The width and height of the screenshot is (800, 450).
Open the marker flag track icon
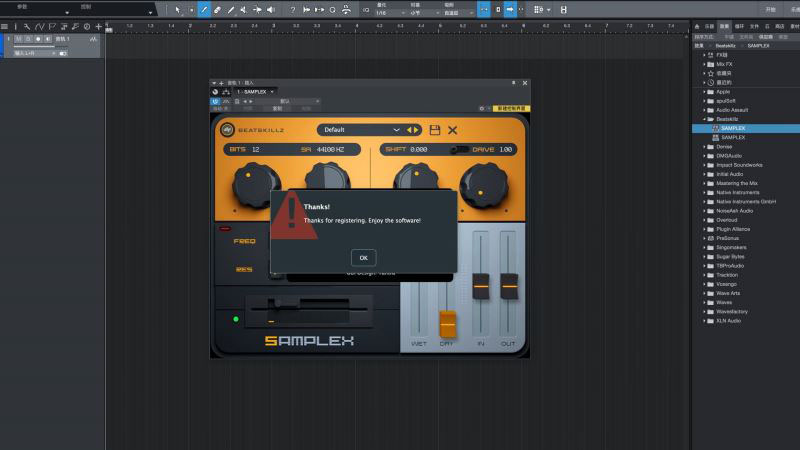pyautogui.click(x=52, y=27)
